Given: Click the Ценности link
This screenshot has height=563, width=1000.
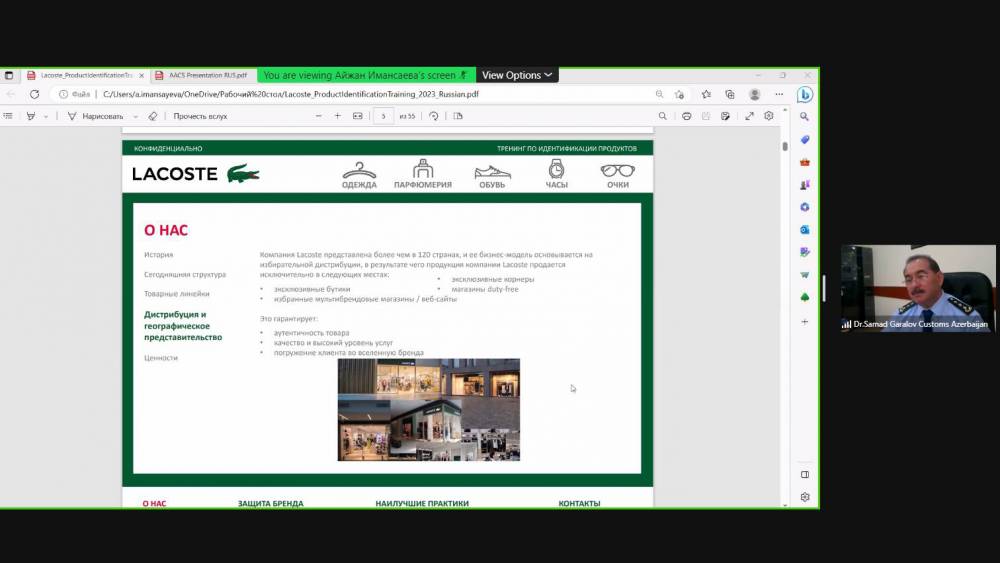Looking at the screenshot, I should coord(161,358).
